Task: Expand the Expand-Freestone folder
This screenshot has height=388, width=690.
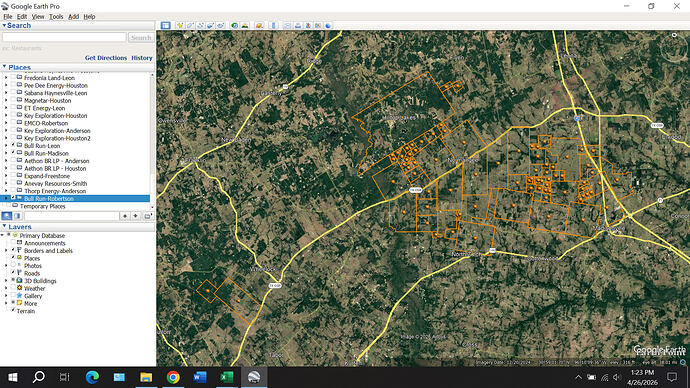Action: [6, 176]
